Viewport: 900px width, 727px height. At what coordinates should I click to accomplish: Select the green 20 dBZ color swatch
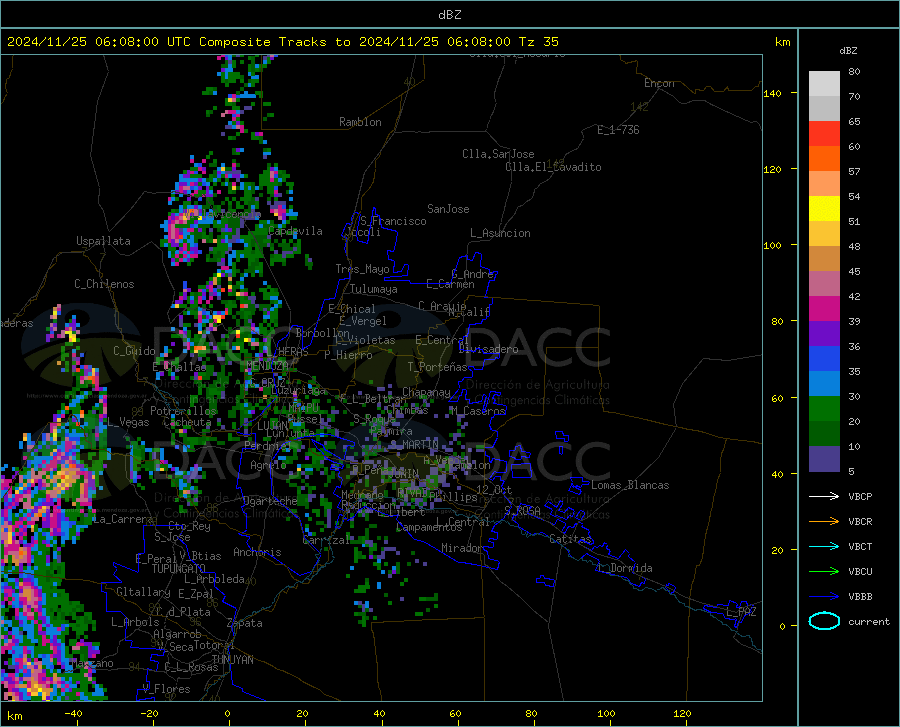(x=824, y=409)
